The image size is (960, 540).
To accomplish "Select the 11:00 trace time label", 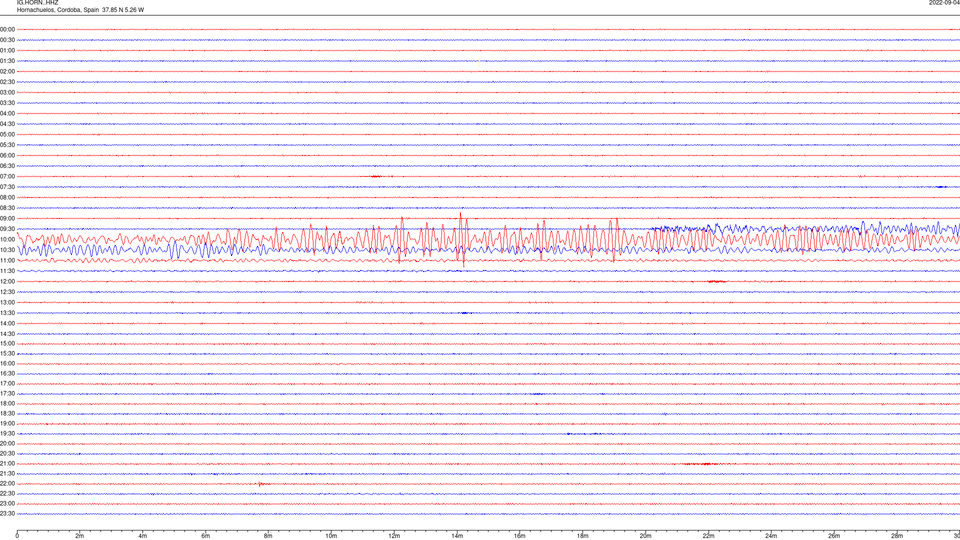I will pos(7,261).
